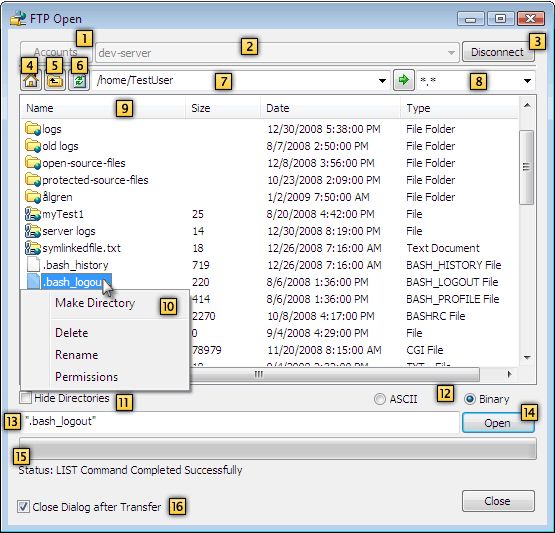Click the scroll right arrow
555x533 pixels.
509,374
